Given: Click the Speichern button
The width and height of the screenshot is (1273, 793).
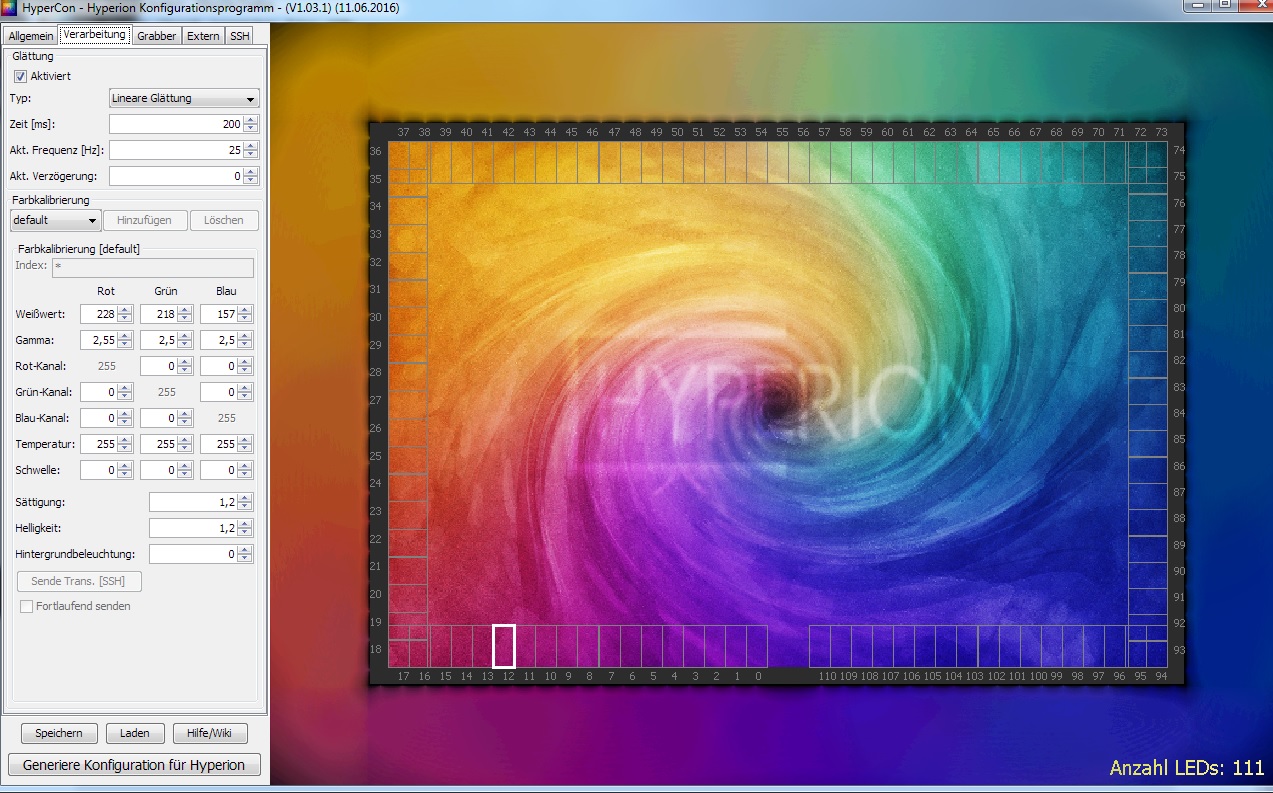Looking at the screenshot, I should point(59,733).
